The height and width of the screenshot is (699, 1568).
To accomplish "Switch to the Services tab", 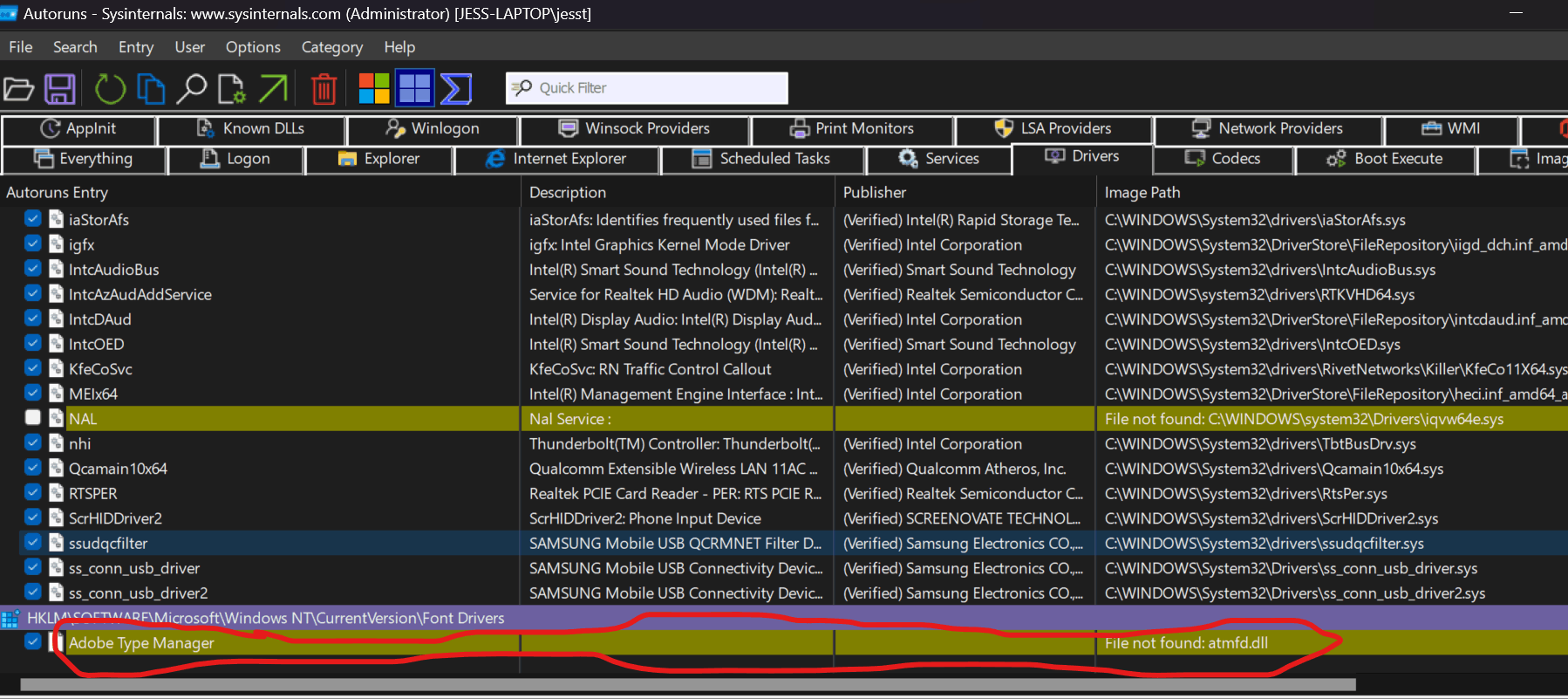I will [938, 159].
